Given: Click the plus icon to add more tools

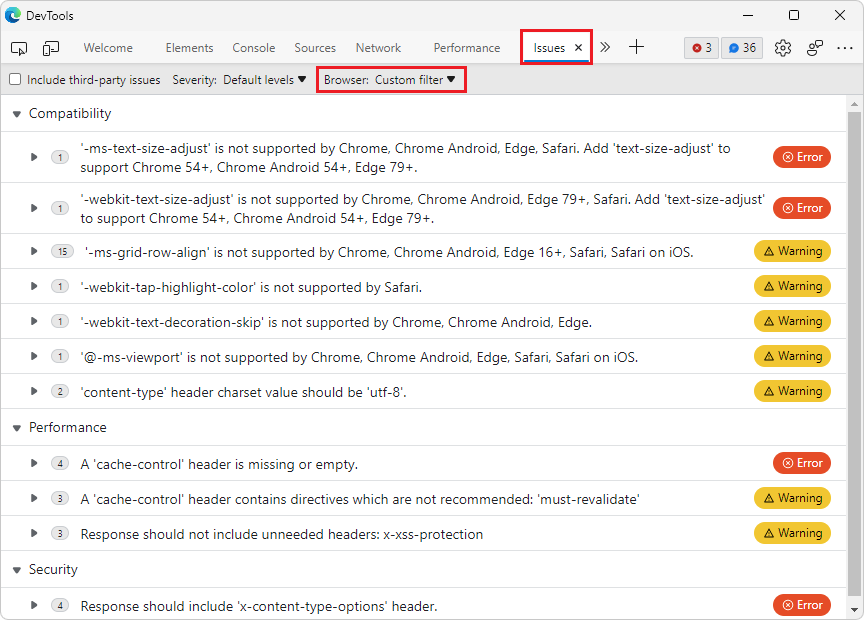Looking at the screenshot, I should 636,46.
